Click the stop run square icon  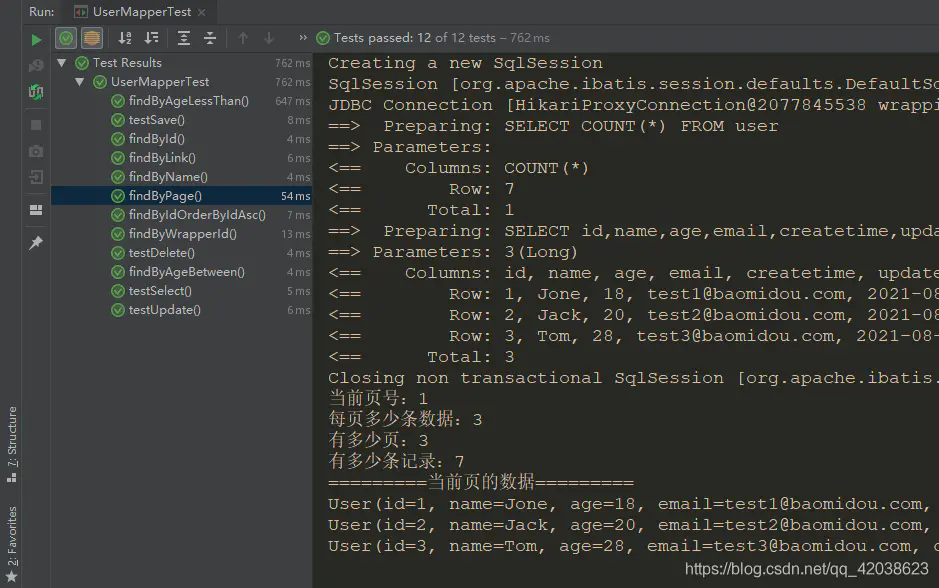(x=36, y=125)
